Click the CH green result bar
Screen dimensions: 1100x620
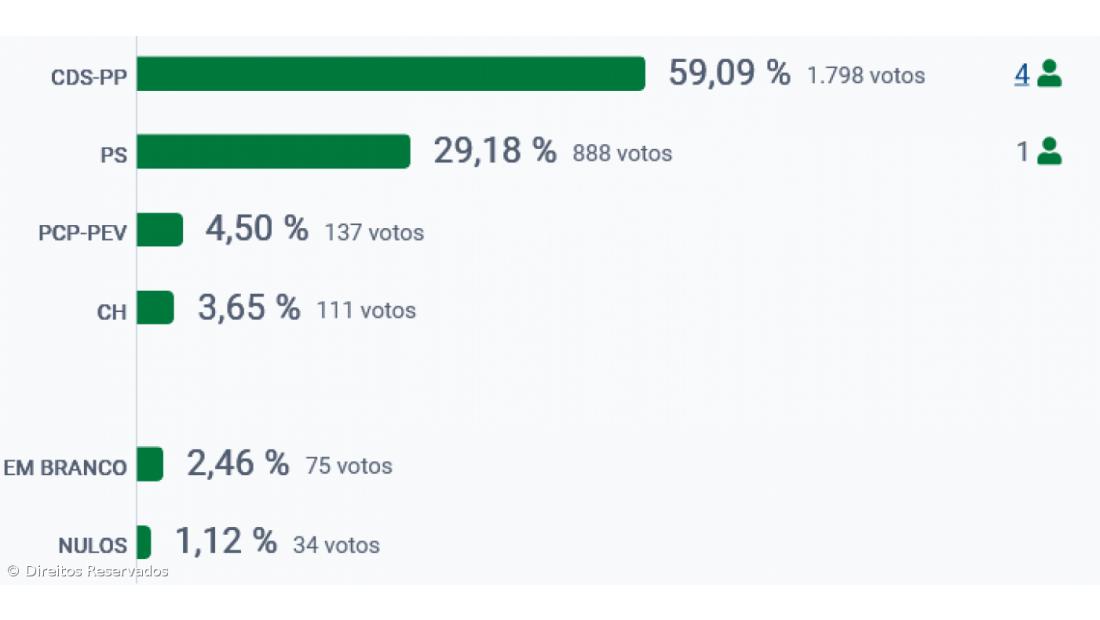point(155,308)
